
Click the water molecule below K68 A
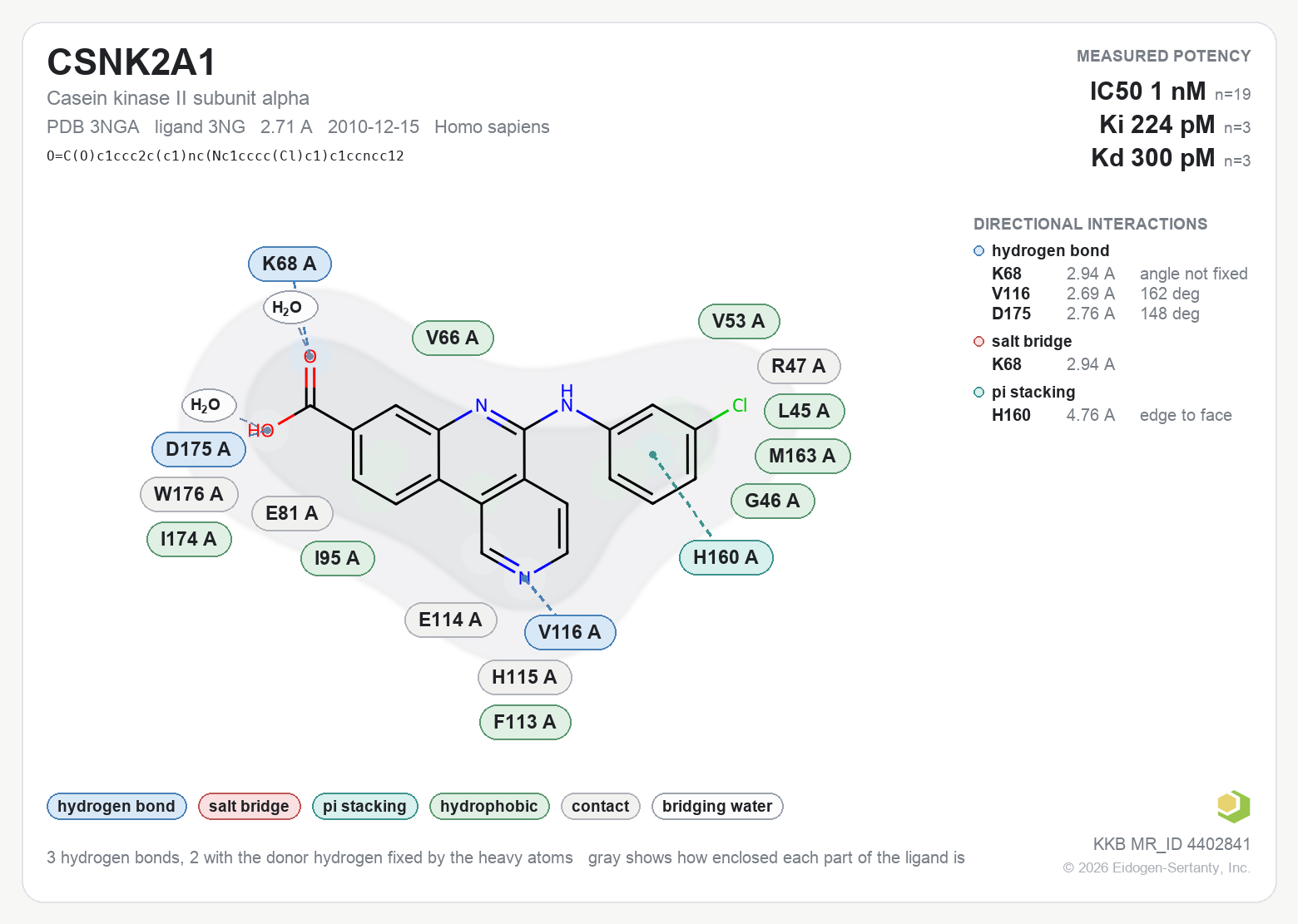click(290, 308)
